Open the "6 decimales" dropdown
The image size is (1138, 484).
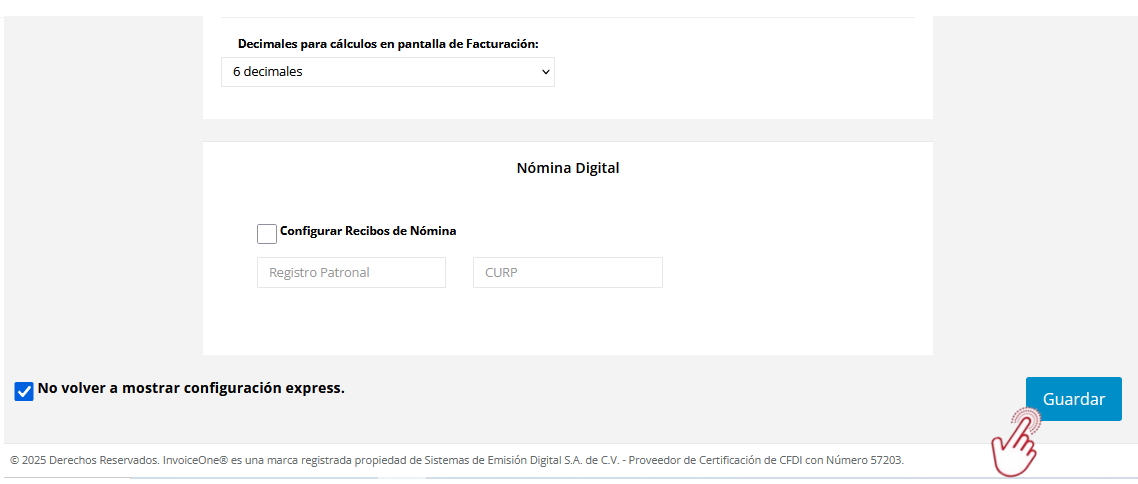[387, 72]
